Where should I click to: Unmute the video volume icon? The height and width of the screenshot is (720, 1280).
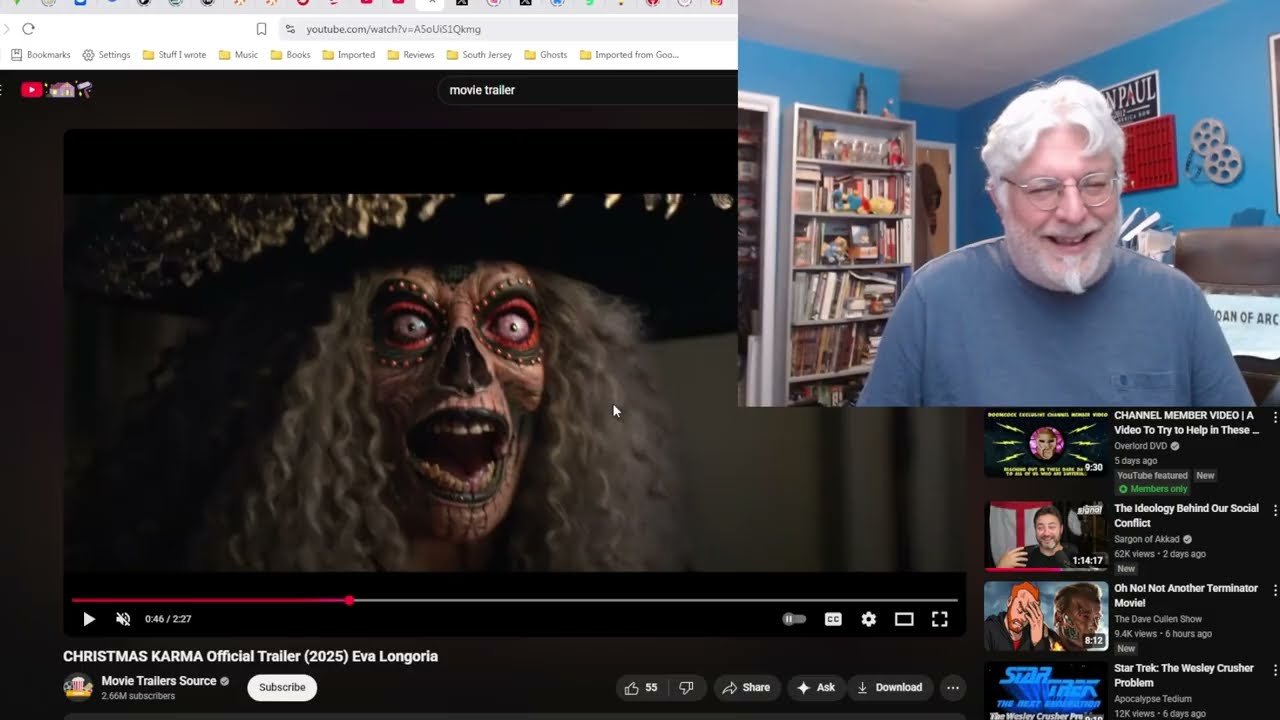tap(123, 619)
